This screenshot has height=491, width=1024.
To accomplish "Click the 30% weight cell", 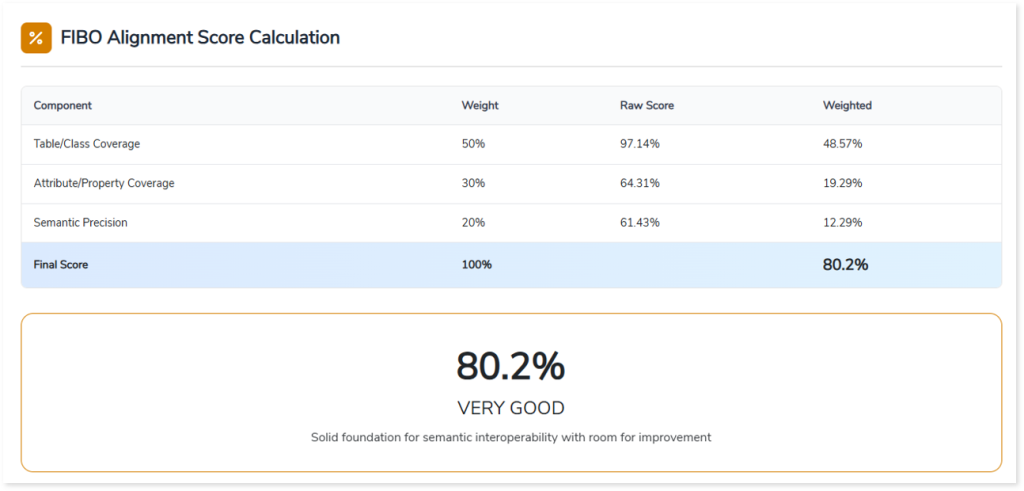I will pyautogui.click(x=473, y=183).
